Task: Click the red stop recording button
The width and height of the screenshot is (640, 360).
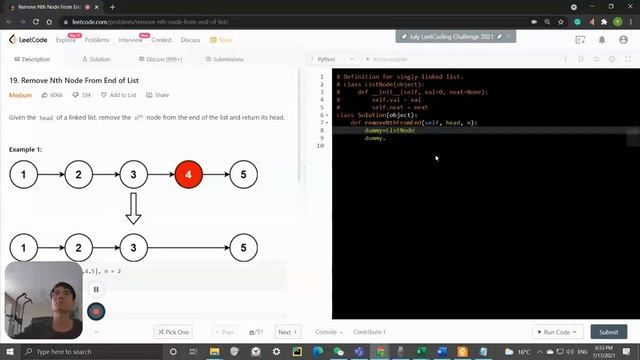Action: (96, 311)
